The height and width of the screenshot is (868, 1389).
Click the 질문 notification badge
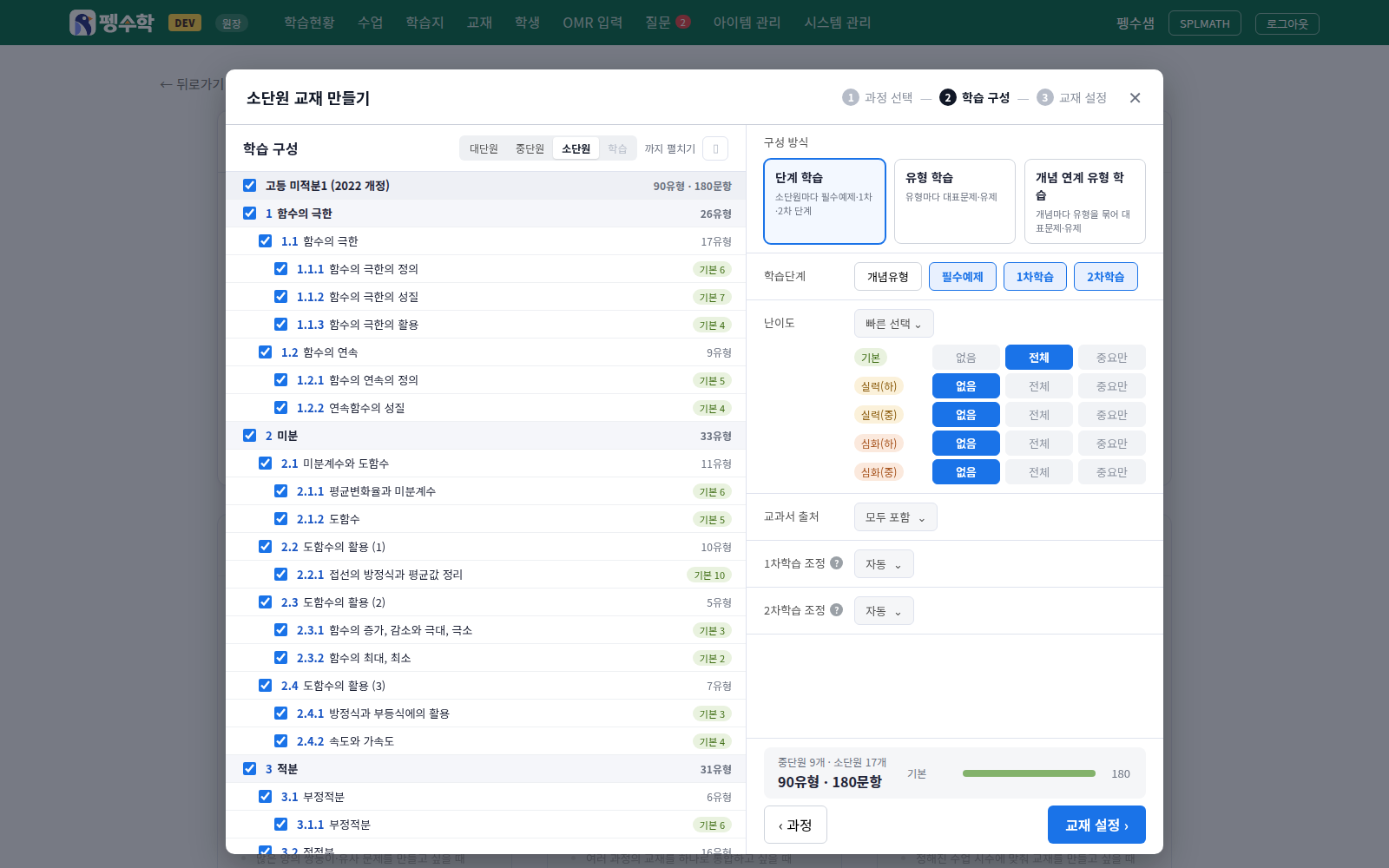point(683,23)
